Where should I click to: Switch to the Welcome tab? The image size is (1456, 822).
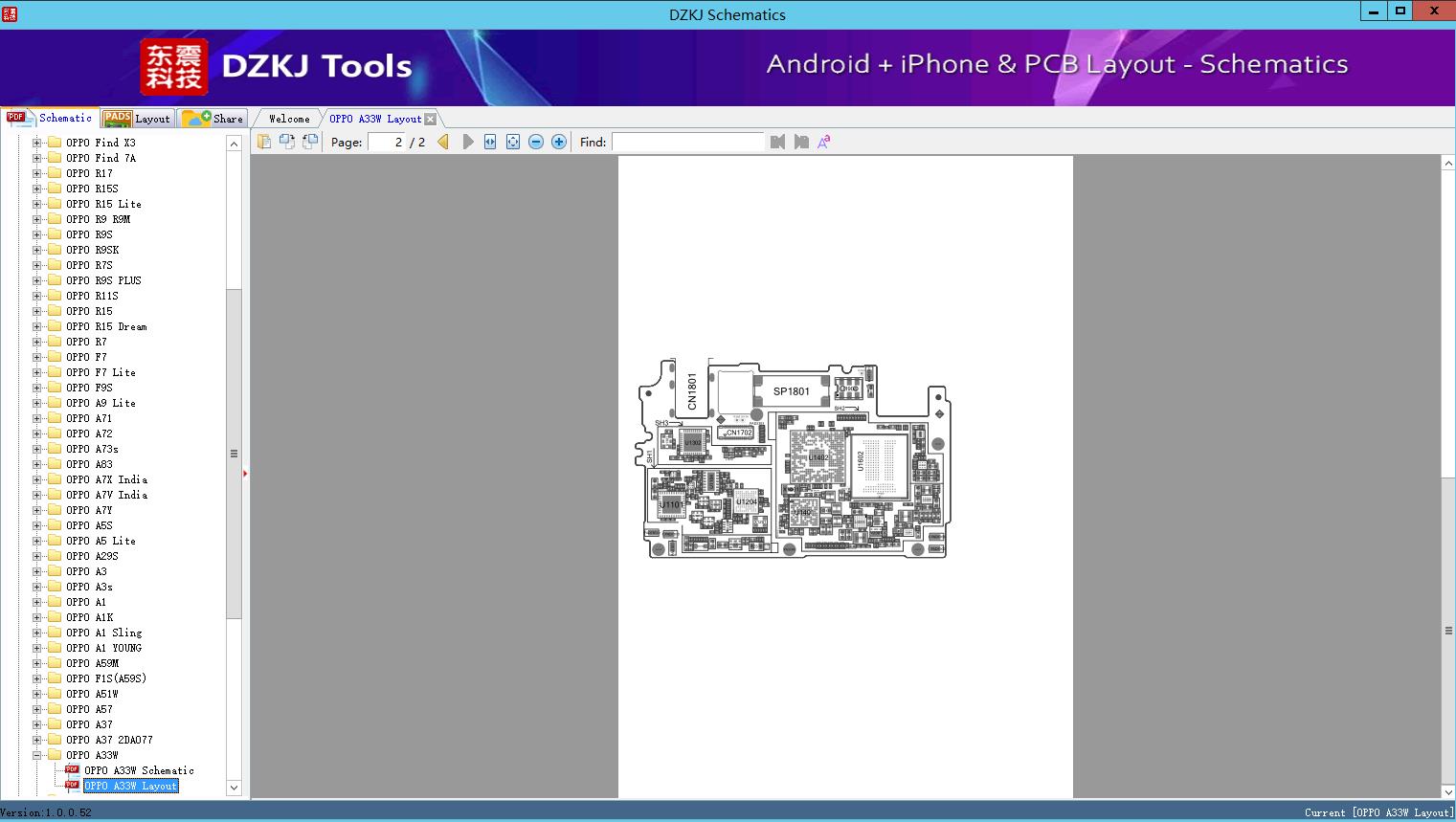coord(289,119)
